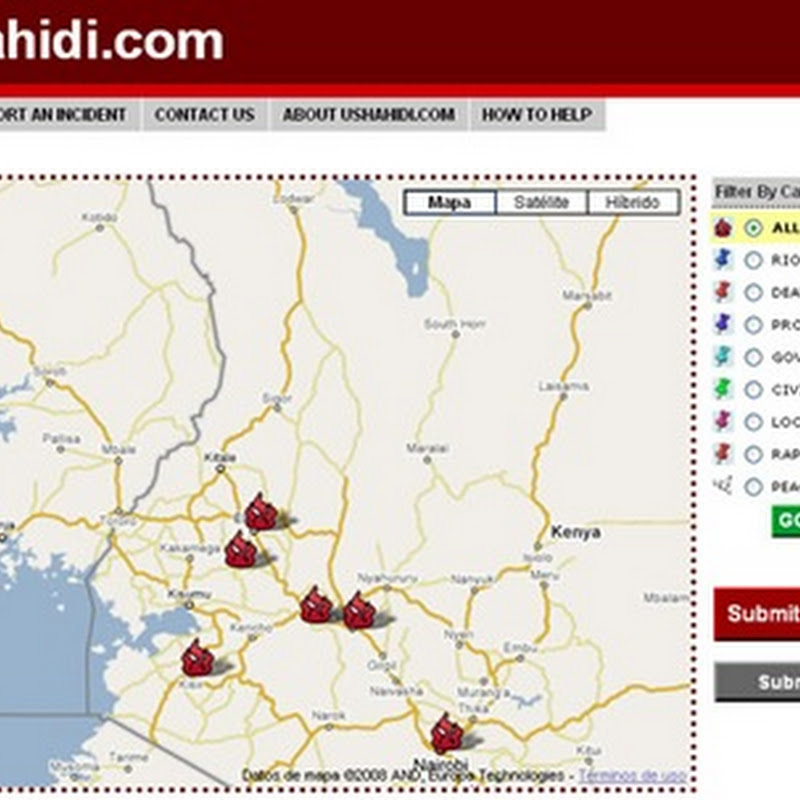
Task: Click the Lodwar town label
Action: (293, 198)
